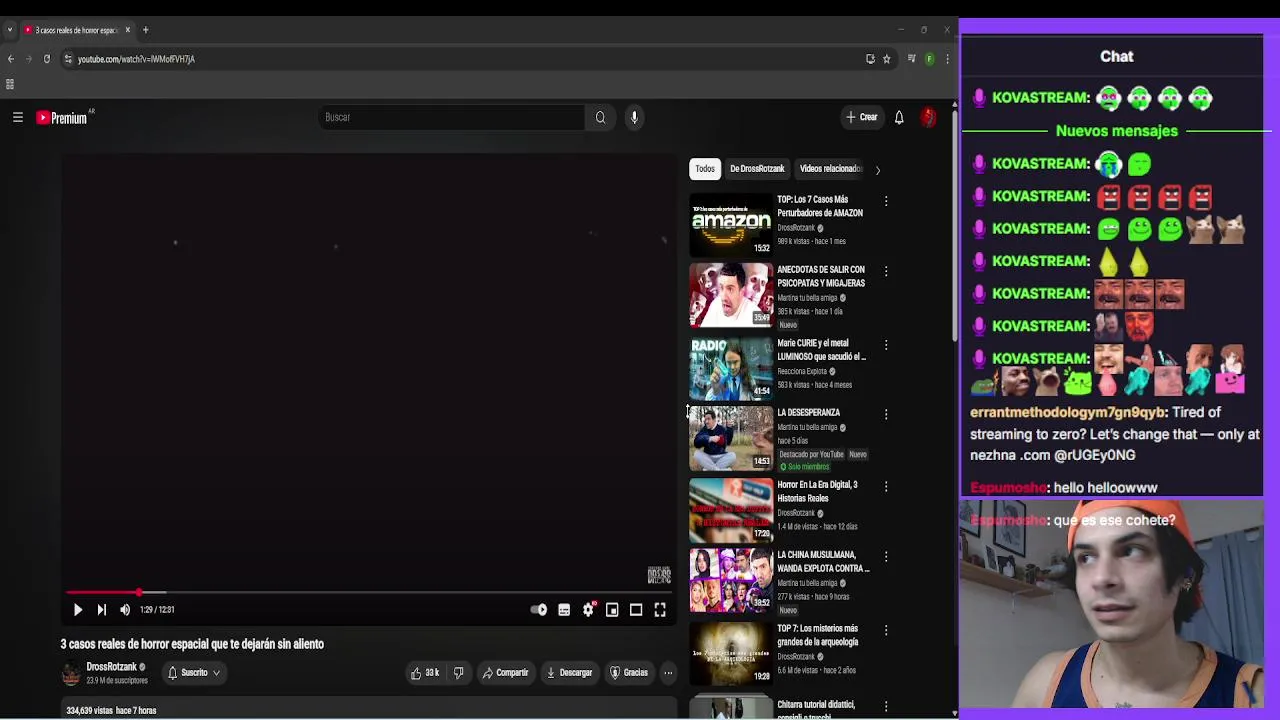Open options menu for La Desesperanza video
The height and width of the screenshot is (720, 1280).
coord(886,414)
